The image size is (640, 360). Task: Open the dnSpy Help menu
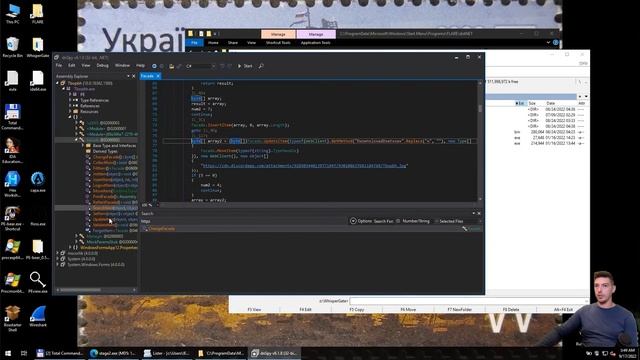coord(140,65)
